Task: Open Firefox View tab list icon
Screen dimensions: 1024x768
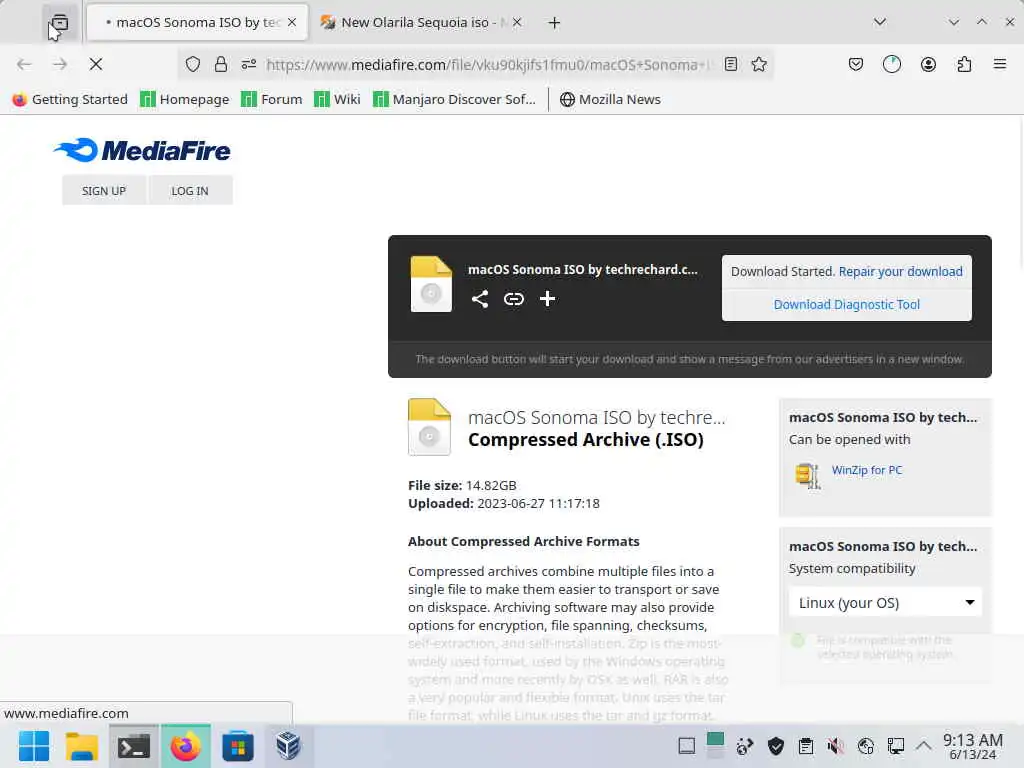Action: [x=59, y=24]
